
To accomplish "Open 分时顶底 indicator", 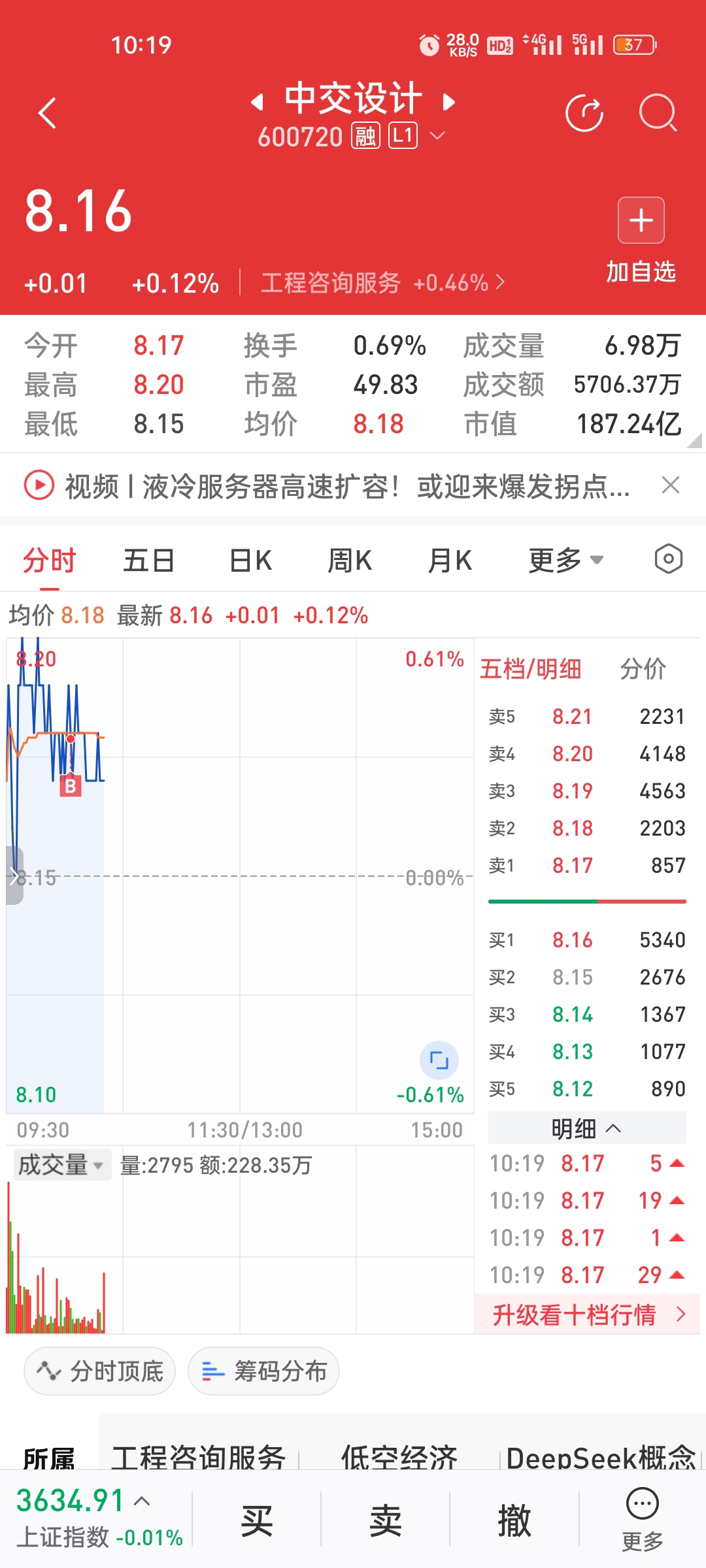I will [100, 1371].
